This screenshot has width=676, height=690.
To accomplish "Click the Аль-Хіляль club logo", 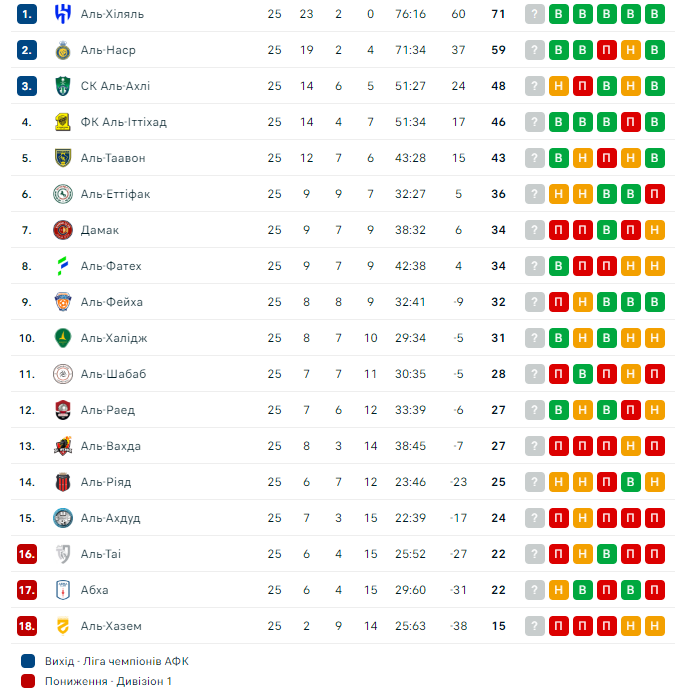I will (x=63, y=14).
